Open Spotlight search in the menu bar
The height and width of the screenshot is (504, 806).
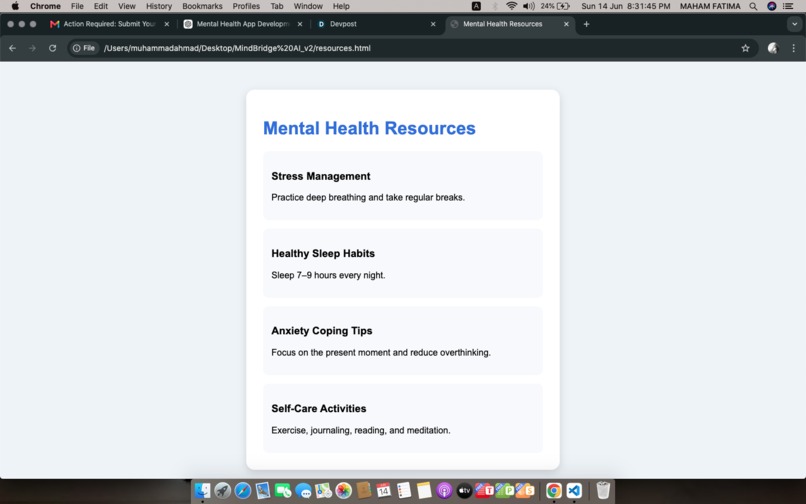753,6
